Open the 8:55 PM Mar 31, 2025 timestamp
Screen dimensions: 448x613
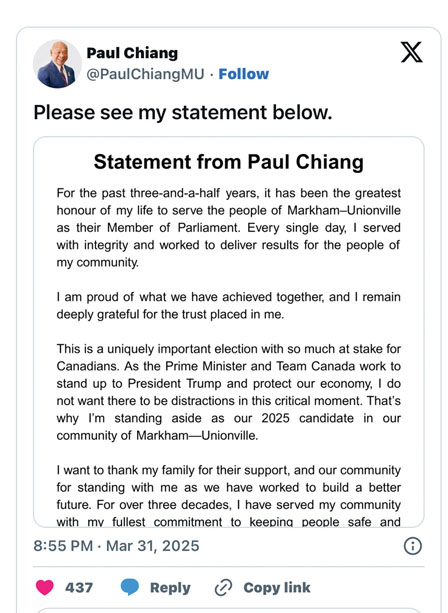click(x=116, y=546)
